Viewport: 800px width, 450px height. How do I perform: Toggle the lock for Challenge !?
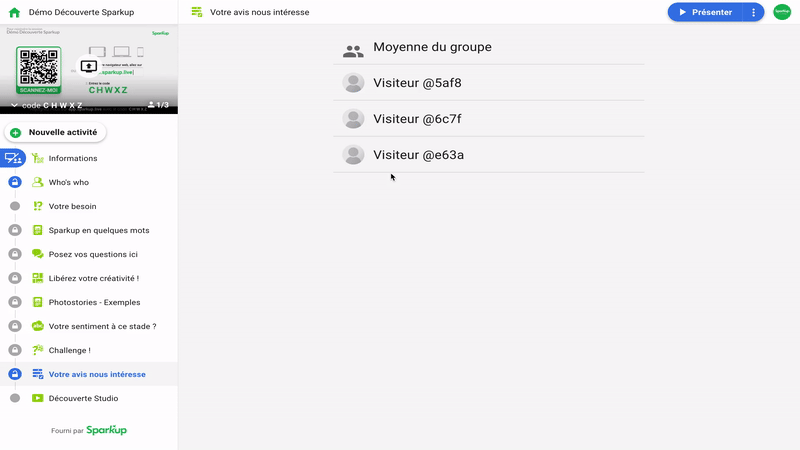pyautogui.click(x=15, y=350)
